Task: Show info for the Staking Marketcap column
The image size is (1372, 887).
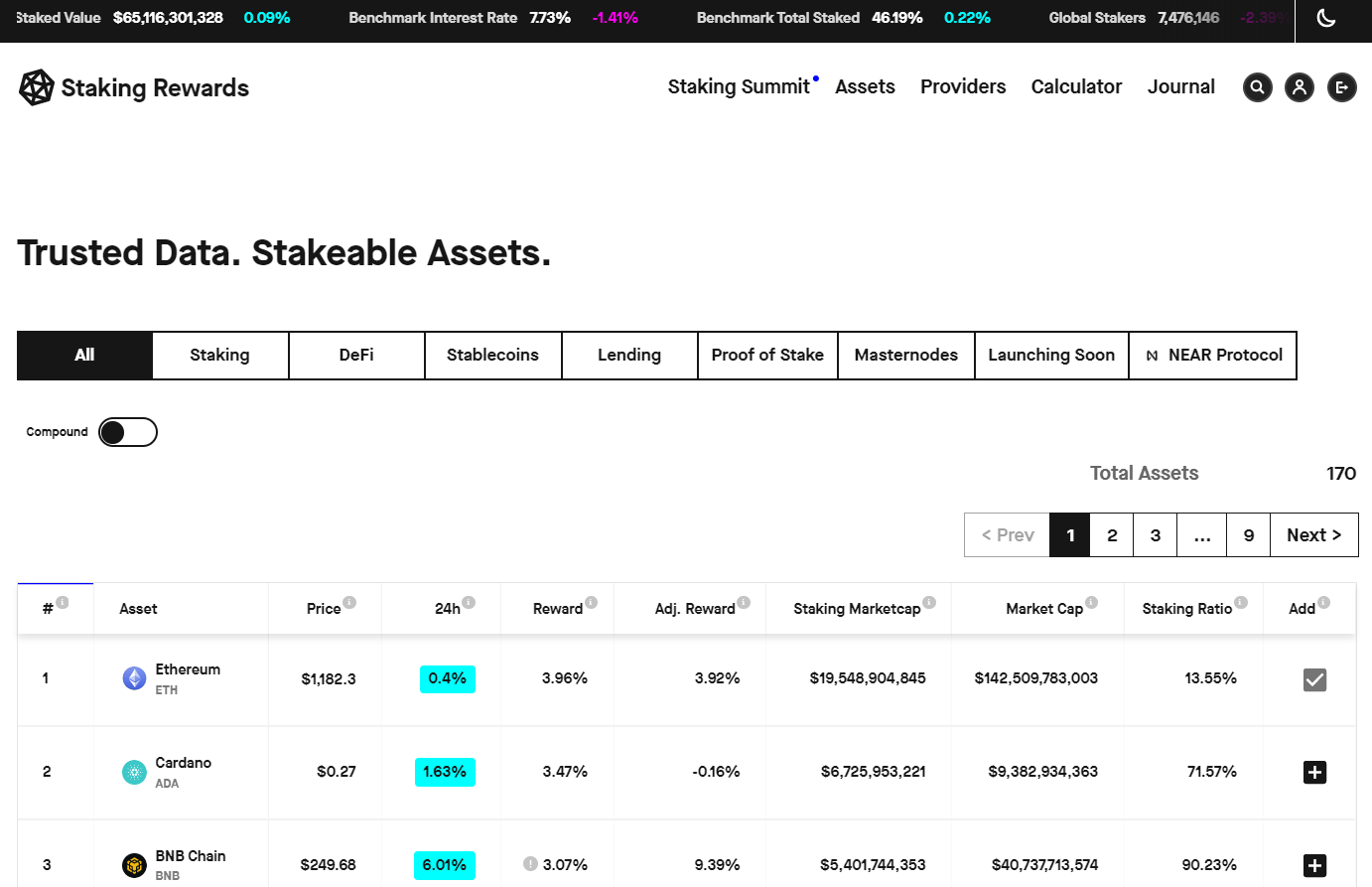Action: tap(929, 603)
